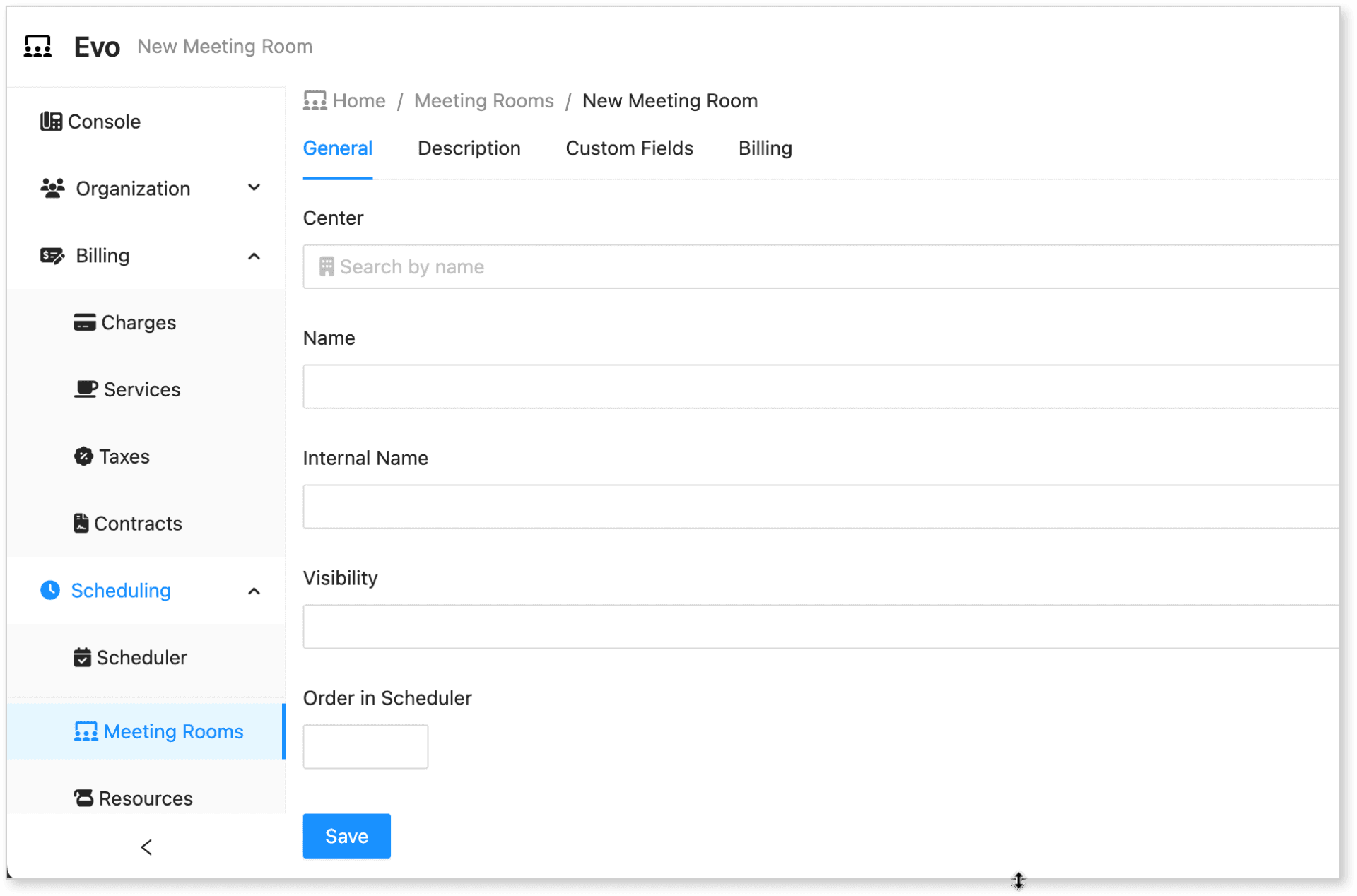Click the Meeting Rooms sidebar icon
Viewport: 1357px width, 896px height.
[x=86, y=731]
